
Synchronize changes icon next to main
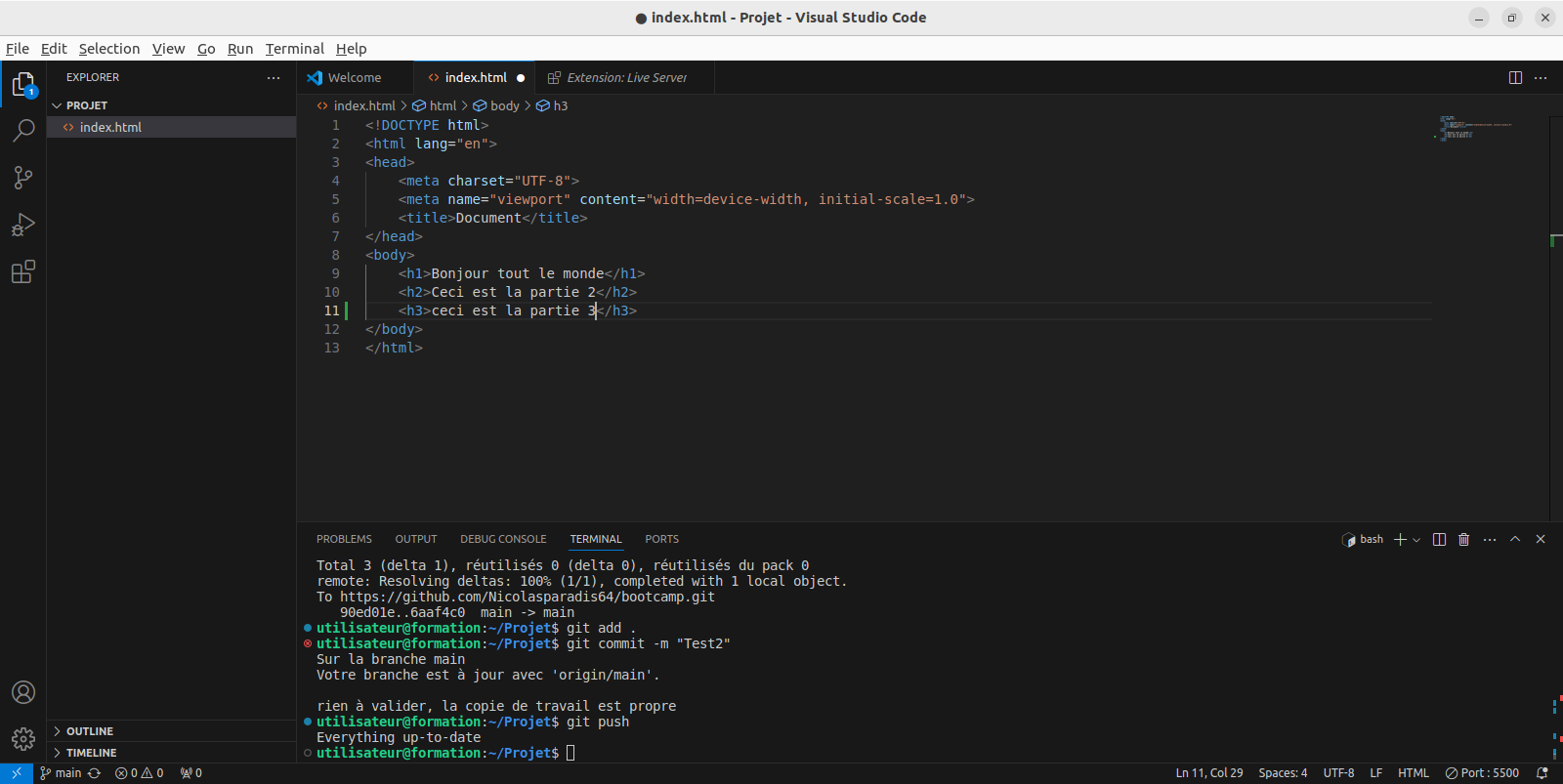[94, 773]
